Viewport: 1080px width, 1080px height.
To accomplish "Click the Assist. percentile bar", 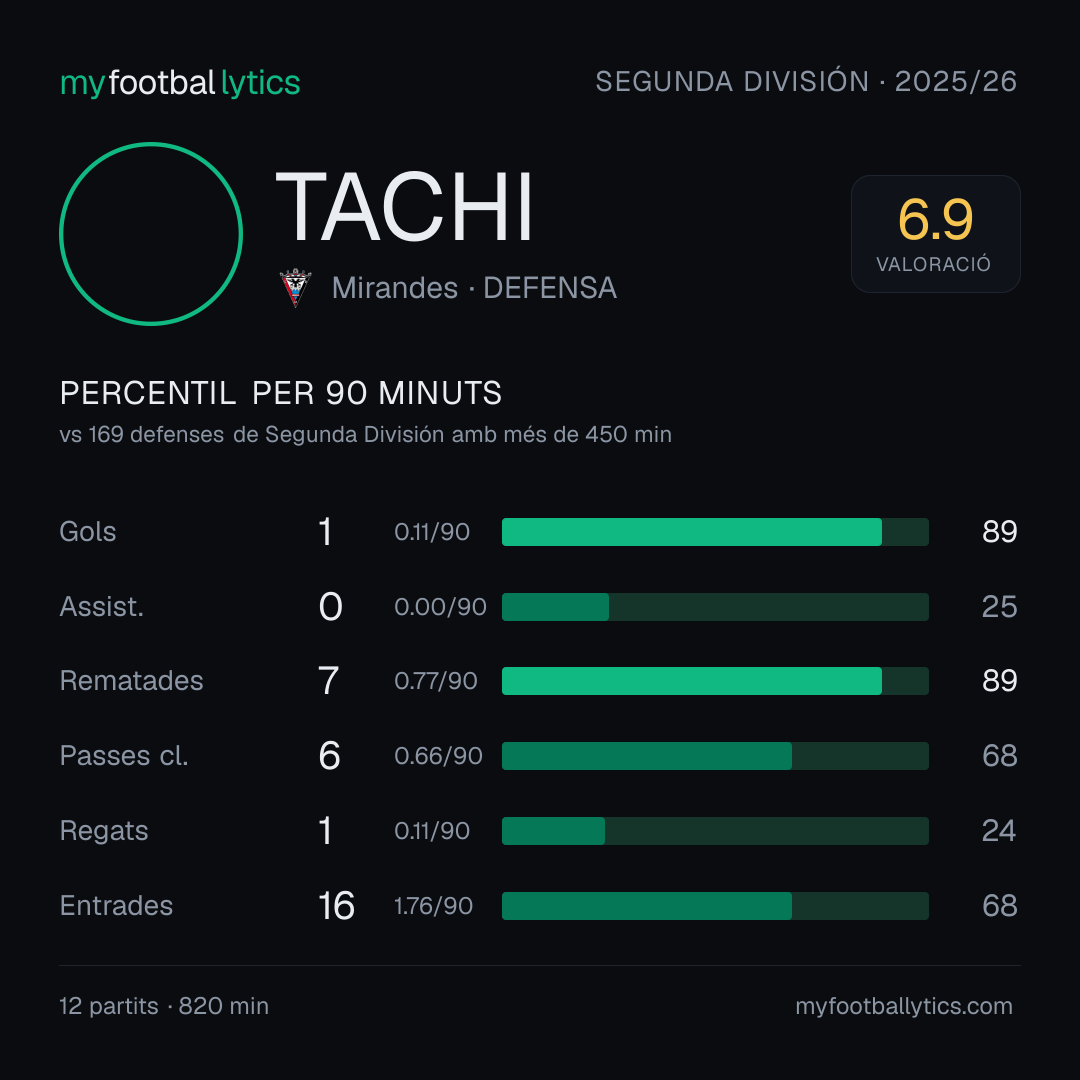I will tap(715, 607).
